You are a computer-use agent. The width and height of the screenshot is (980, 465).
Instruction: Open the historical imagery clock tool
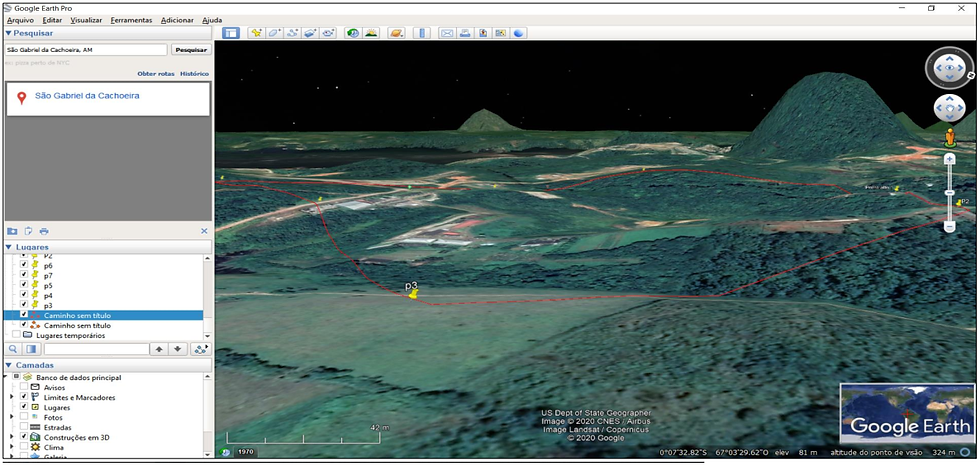[x=352, y=33]
